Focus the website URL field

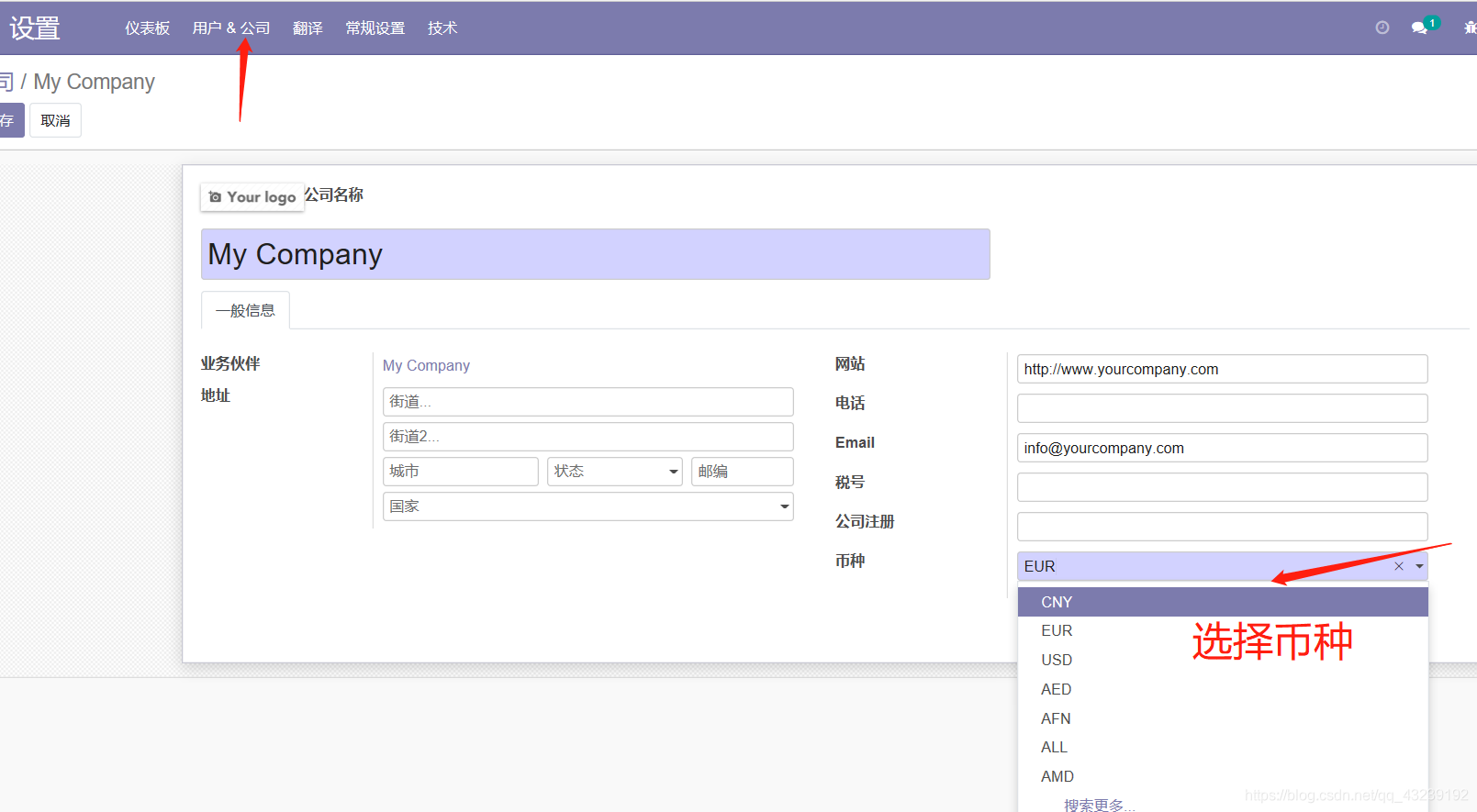pos(1223,369)
